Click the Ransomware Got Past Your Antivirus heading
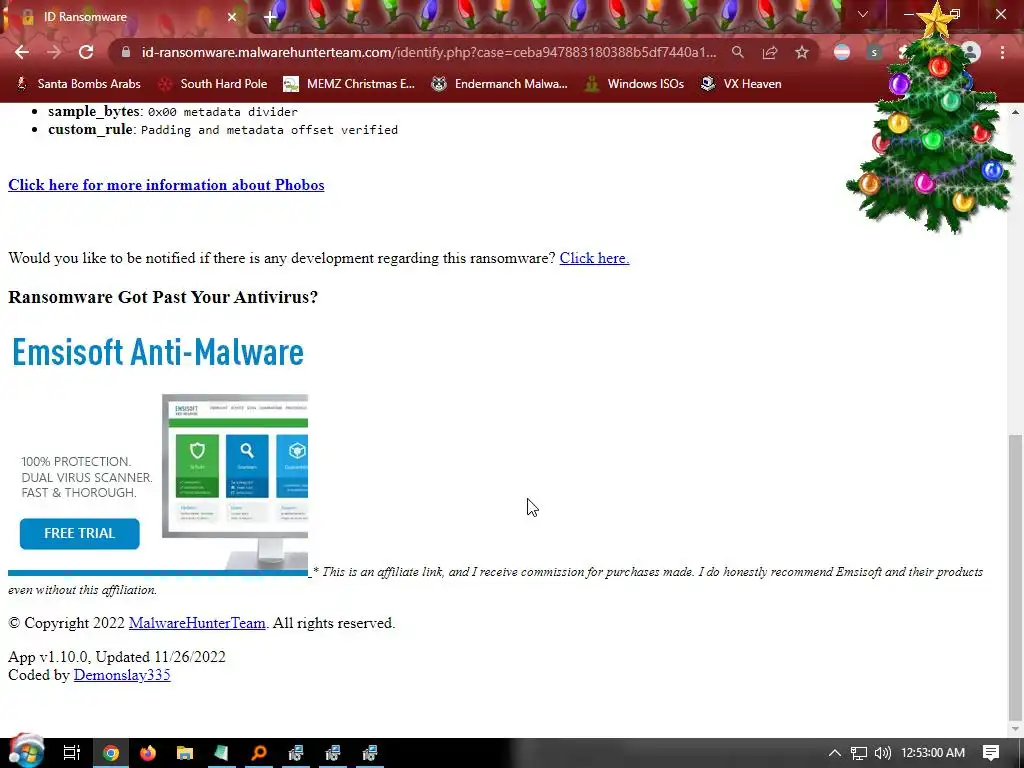The width and height of the screenshot is (1024, 768). (163, 297)
